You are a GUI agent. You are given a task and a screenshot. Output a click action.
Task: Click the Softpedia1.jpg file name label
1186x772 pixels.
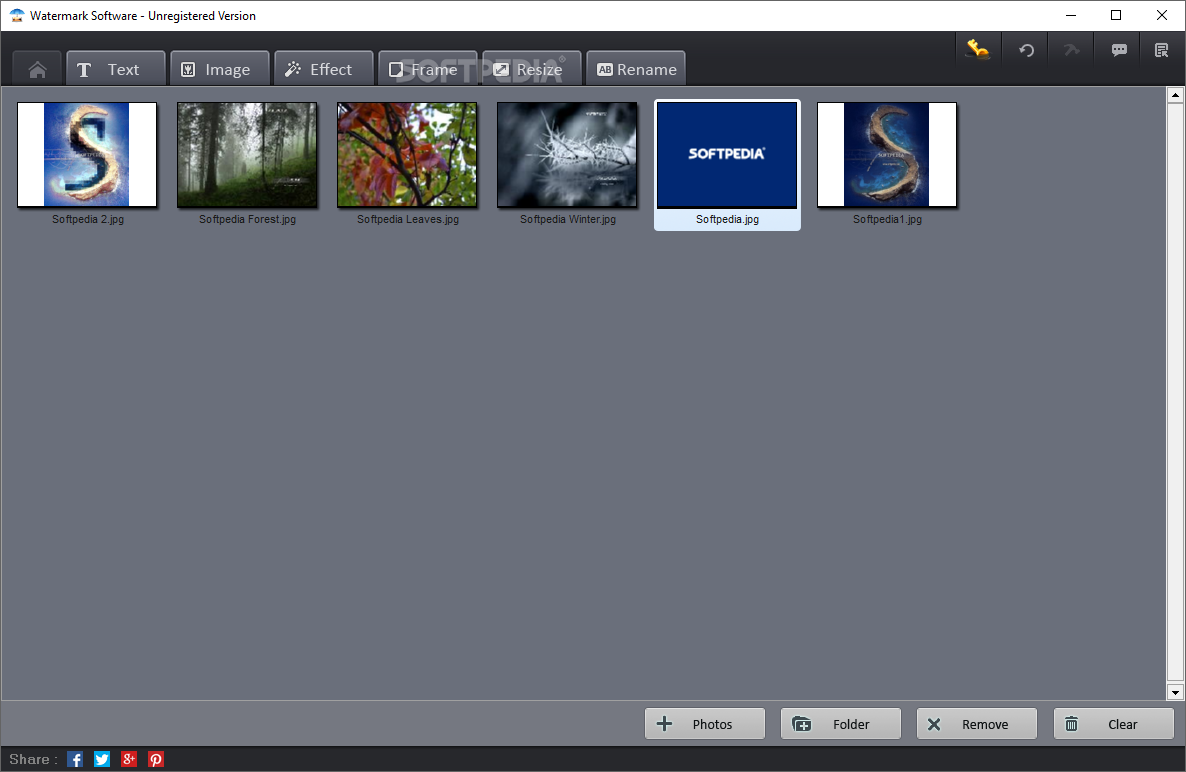coord(887,219)
